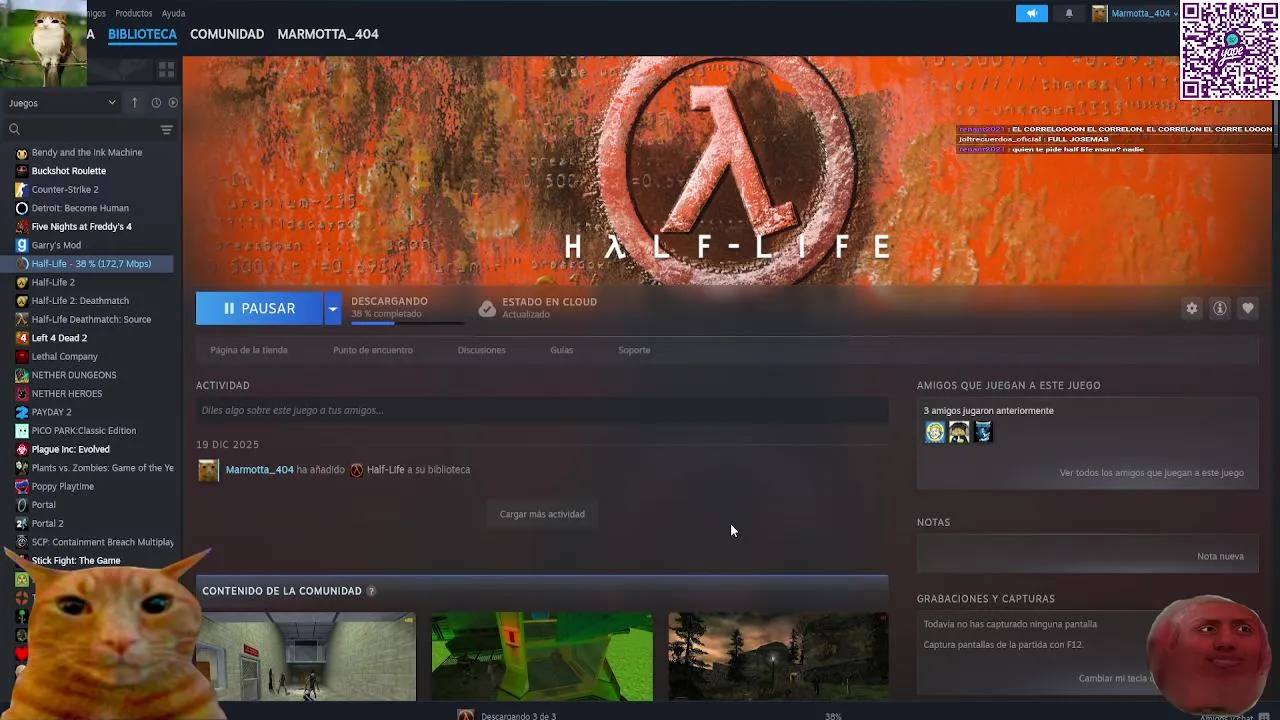Click Lethal Company game icon
This screenshot has width=1280, height=720.
coord(22,356)
